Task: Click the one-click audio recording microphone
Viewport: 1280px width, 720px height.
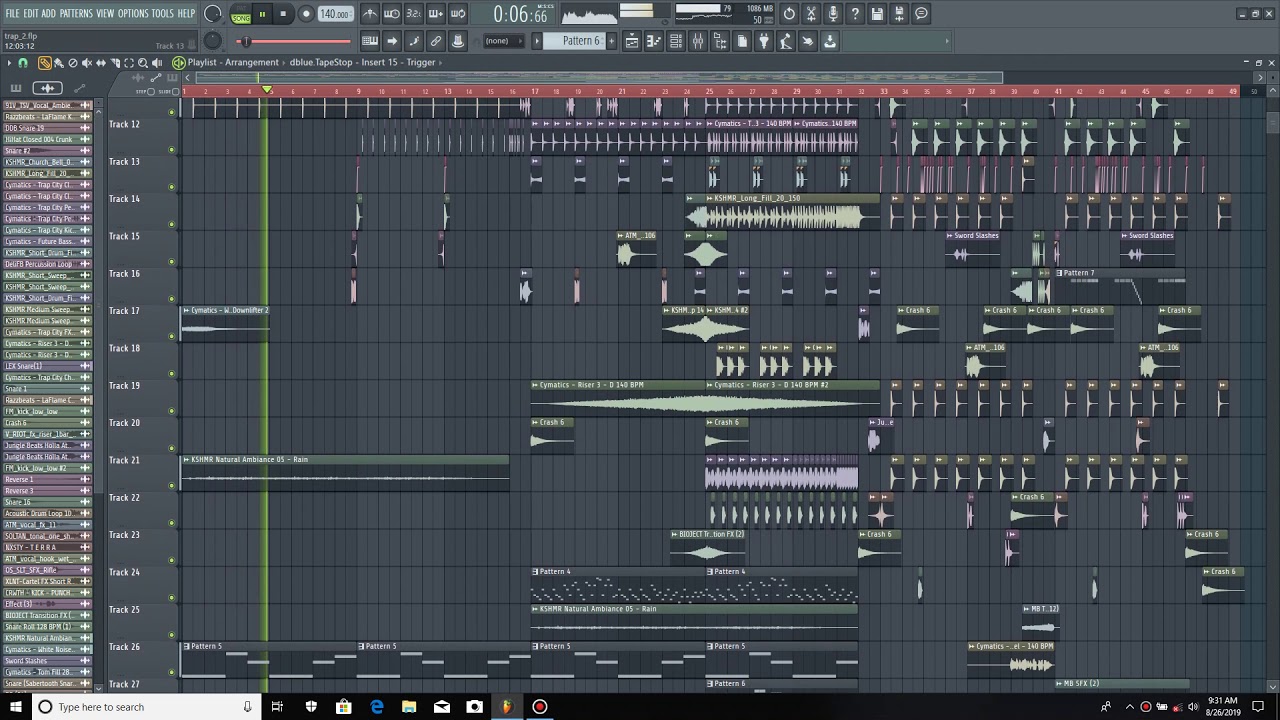Action: 833,14
